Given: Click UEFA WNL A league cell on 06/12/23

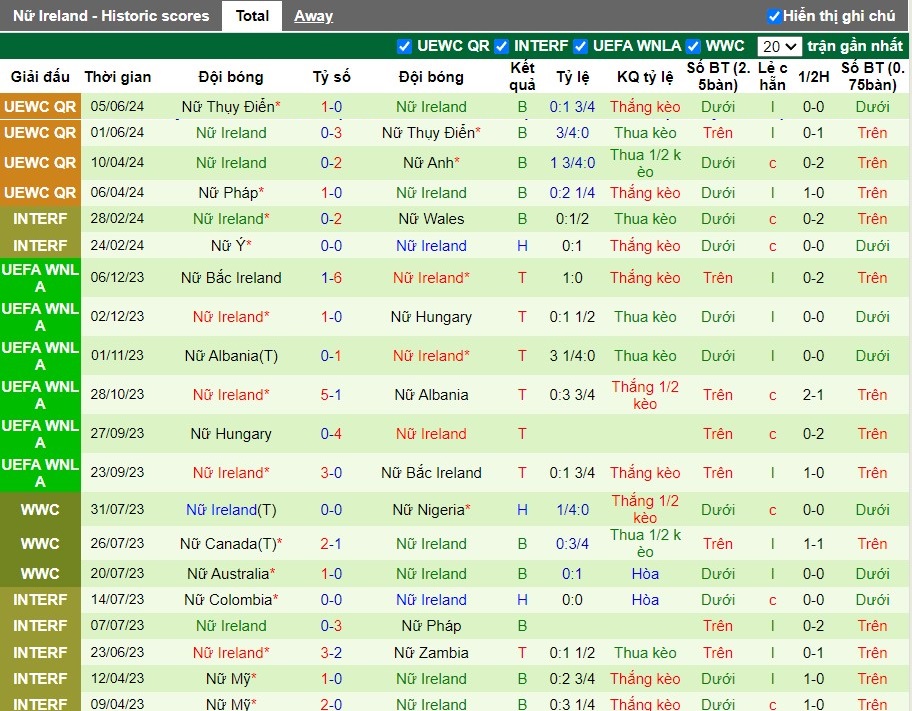Looking at the screenshot, I should click(40, 278).
